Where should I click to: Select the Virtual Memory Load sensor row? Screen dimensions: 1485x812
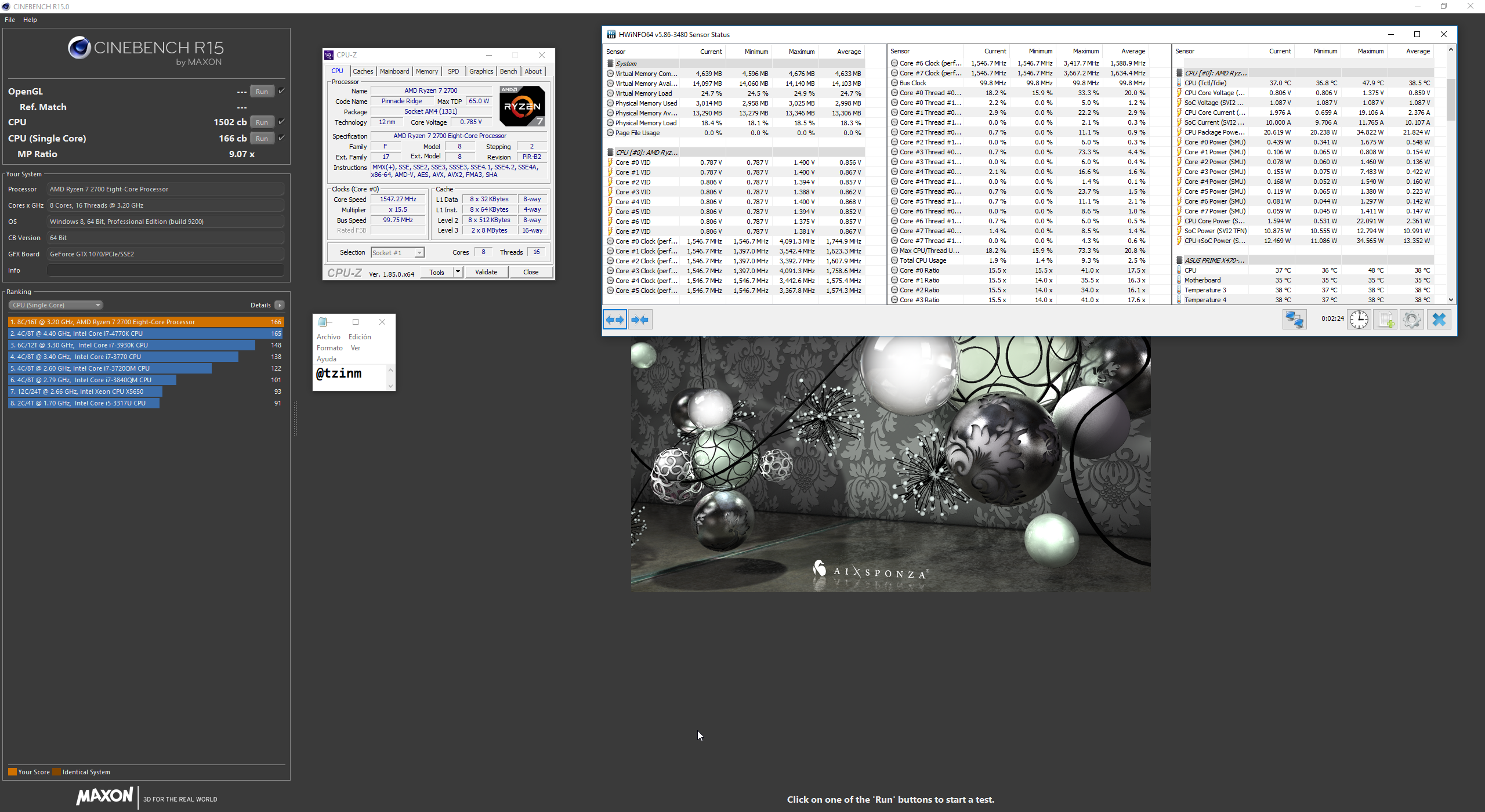click(736, 93)
